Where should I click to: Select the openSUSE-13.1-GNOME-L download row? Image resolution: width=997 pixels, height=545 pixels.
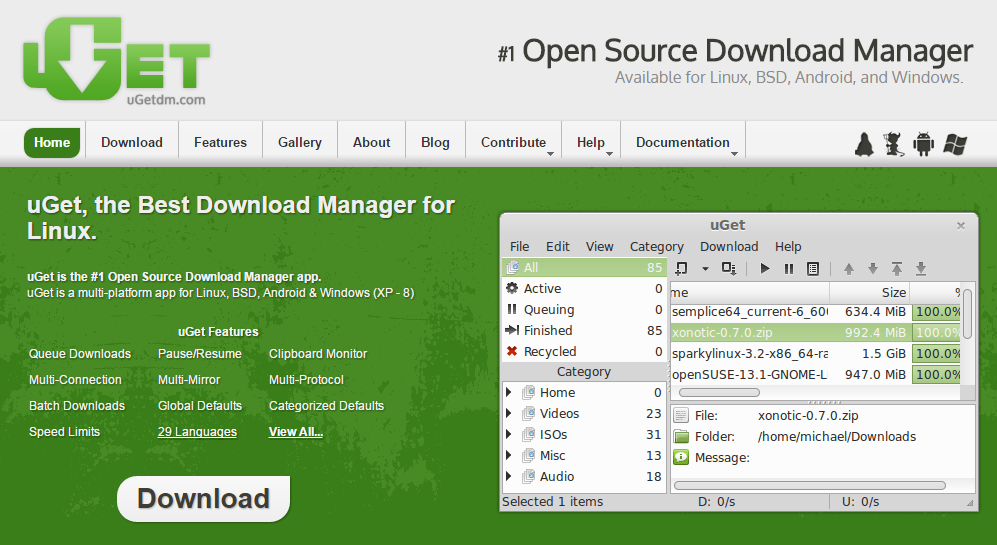coord(816,374)
